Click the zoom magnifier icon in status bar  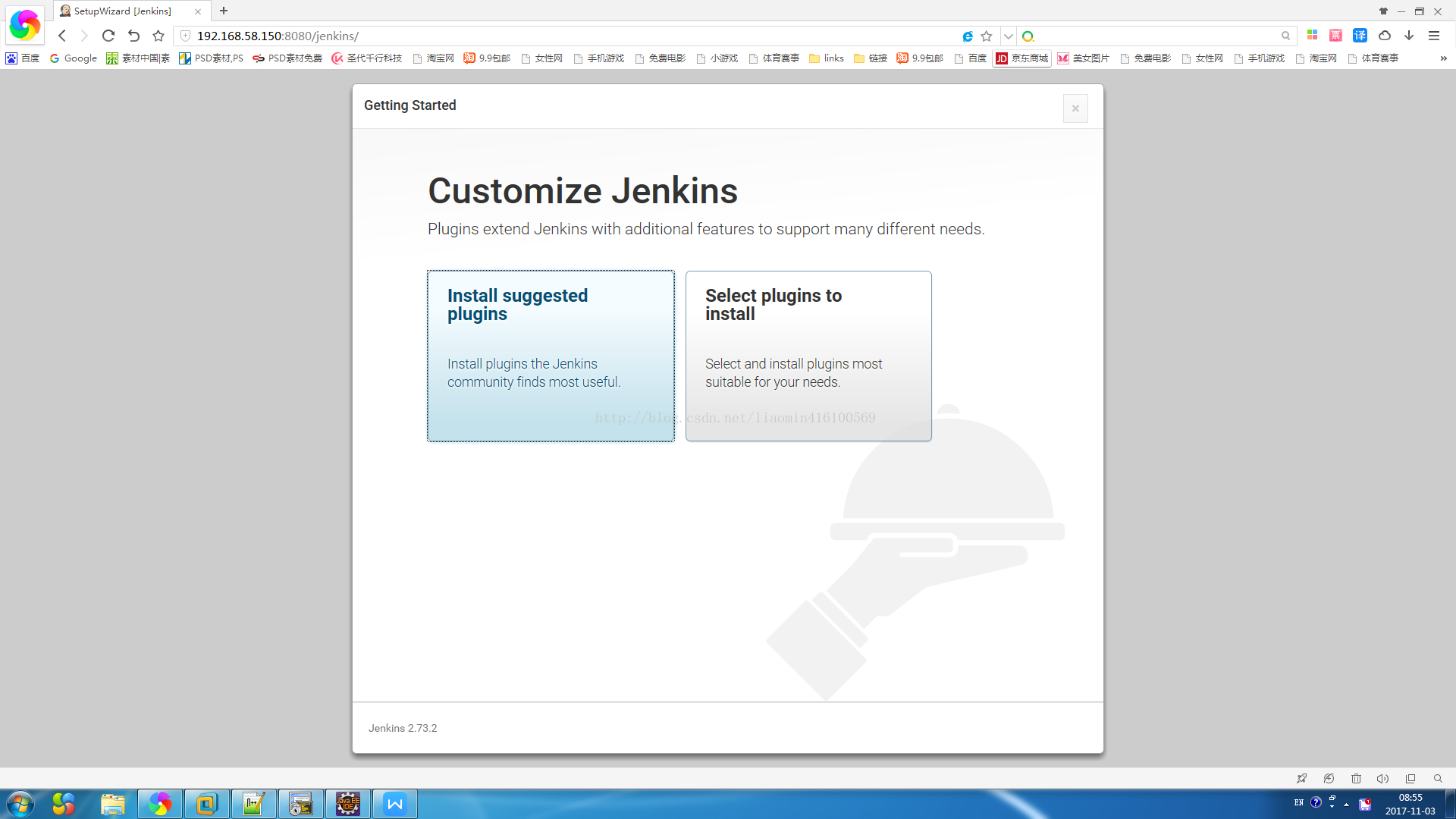point(1438,779)
